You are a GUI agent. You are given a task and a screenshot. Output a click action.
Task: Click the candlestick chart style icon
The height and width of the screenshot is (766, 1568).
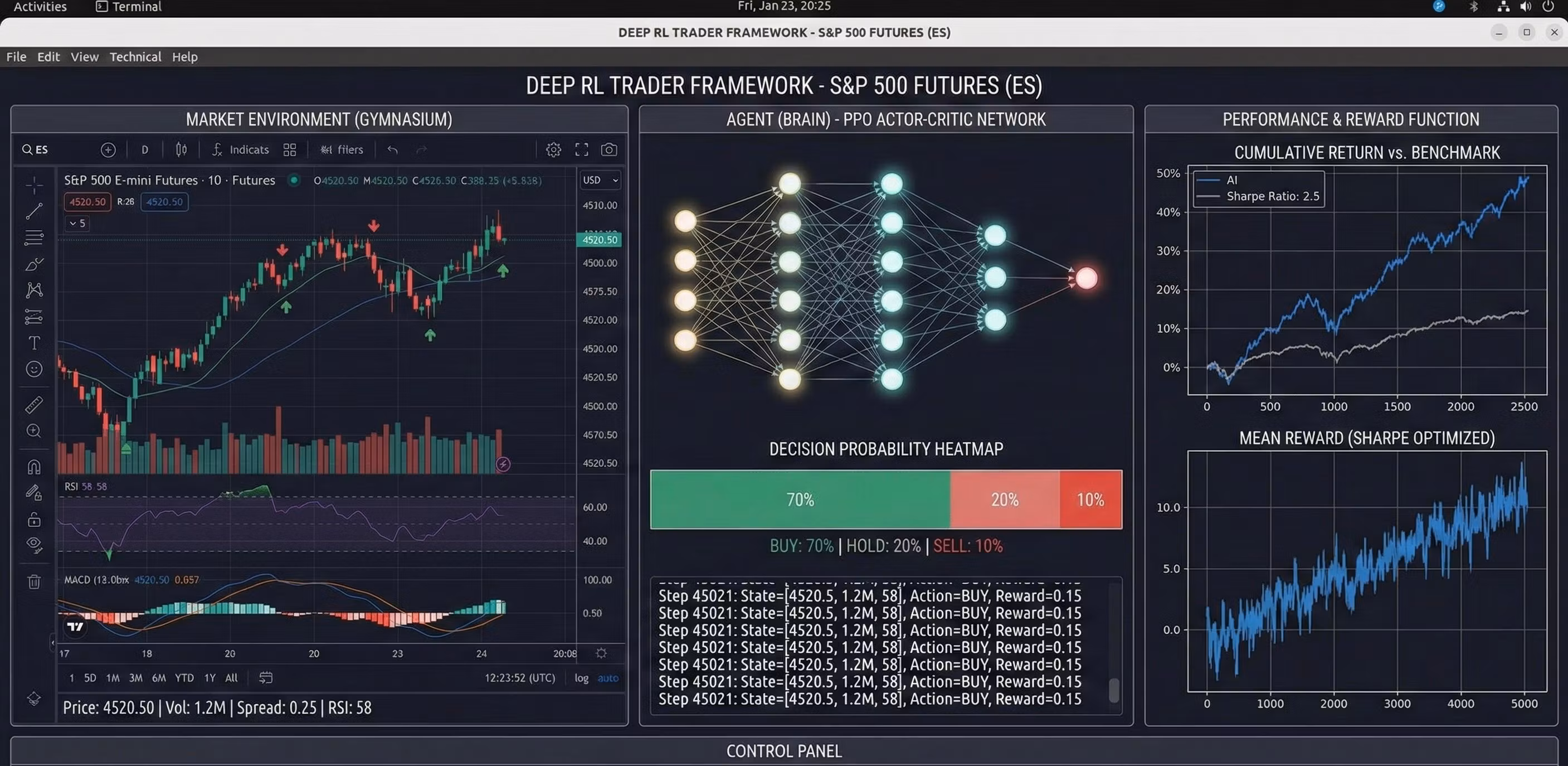click(181, 150)
